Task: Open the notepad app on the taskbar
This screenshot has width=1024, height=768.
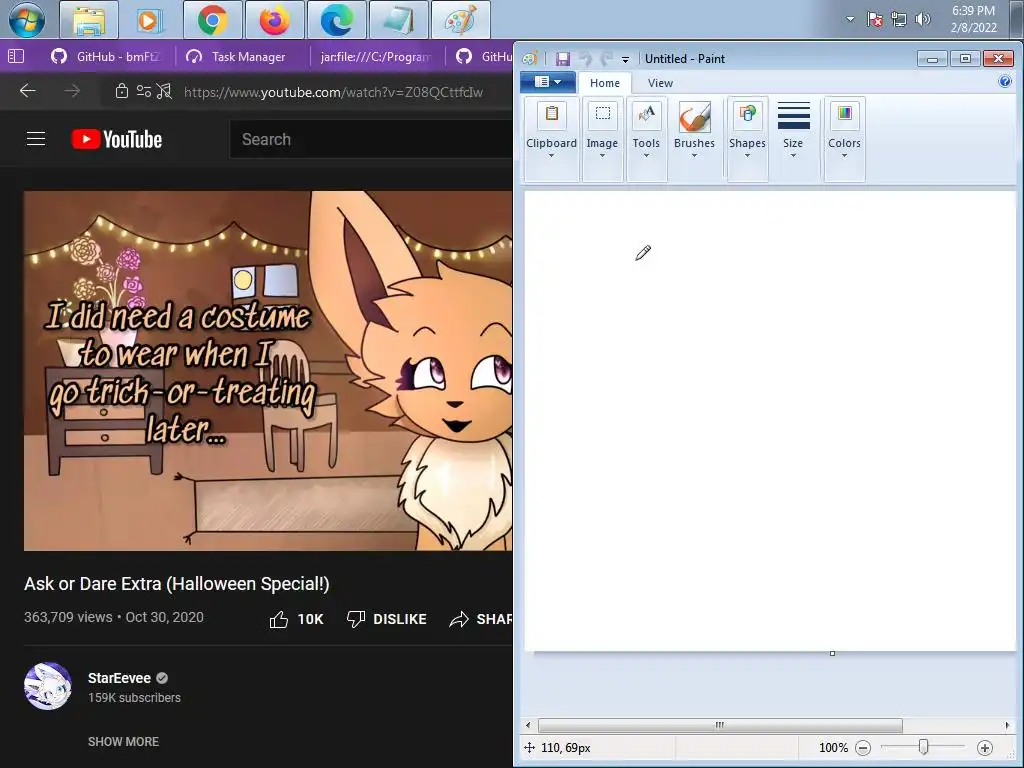Action: click(398, 20)
